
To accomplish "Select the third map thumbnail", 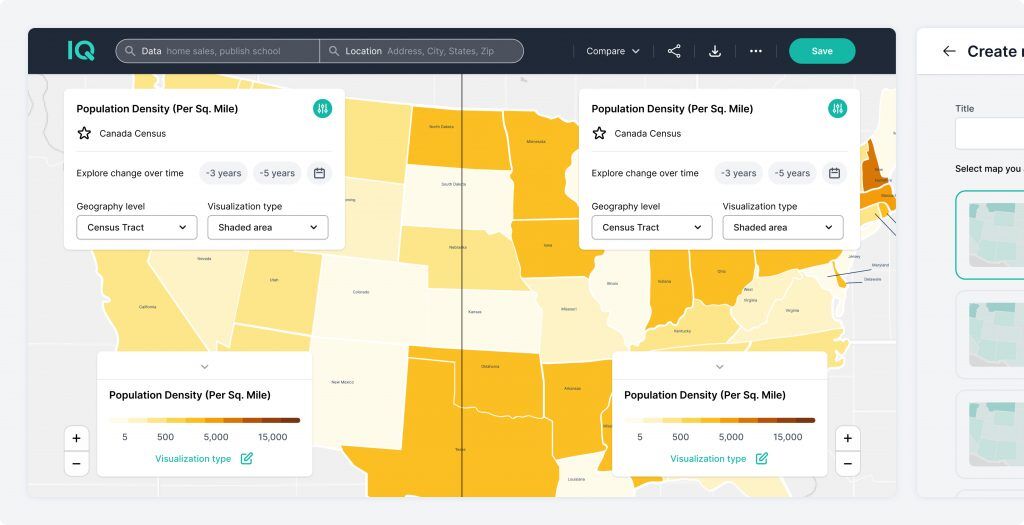I will coord(990,434).
